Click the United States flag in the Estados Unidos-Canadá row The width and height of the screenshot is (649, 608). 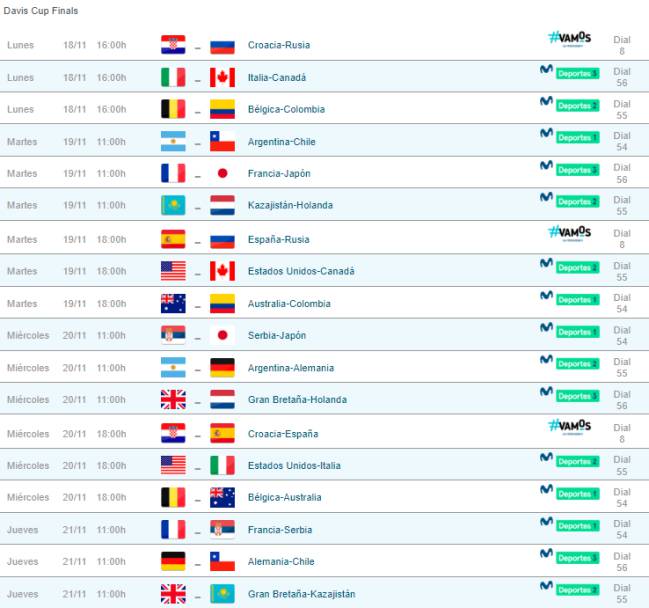point(173,271)
